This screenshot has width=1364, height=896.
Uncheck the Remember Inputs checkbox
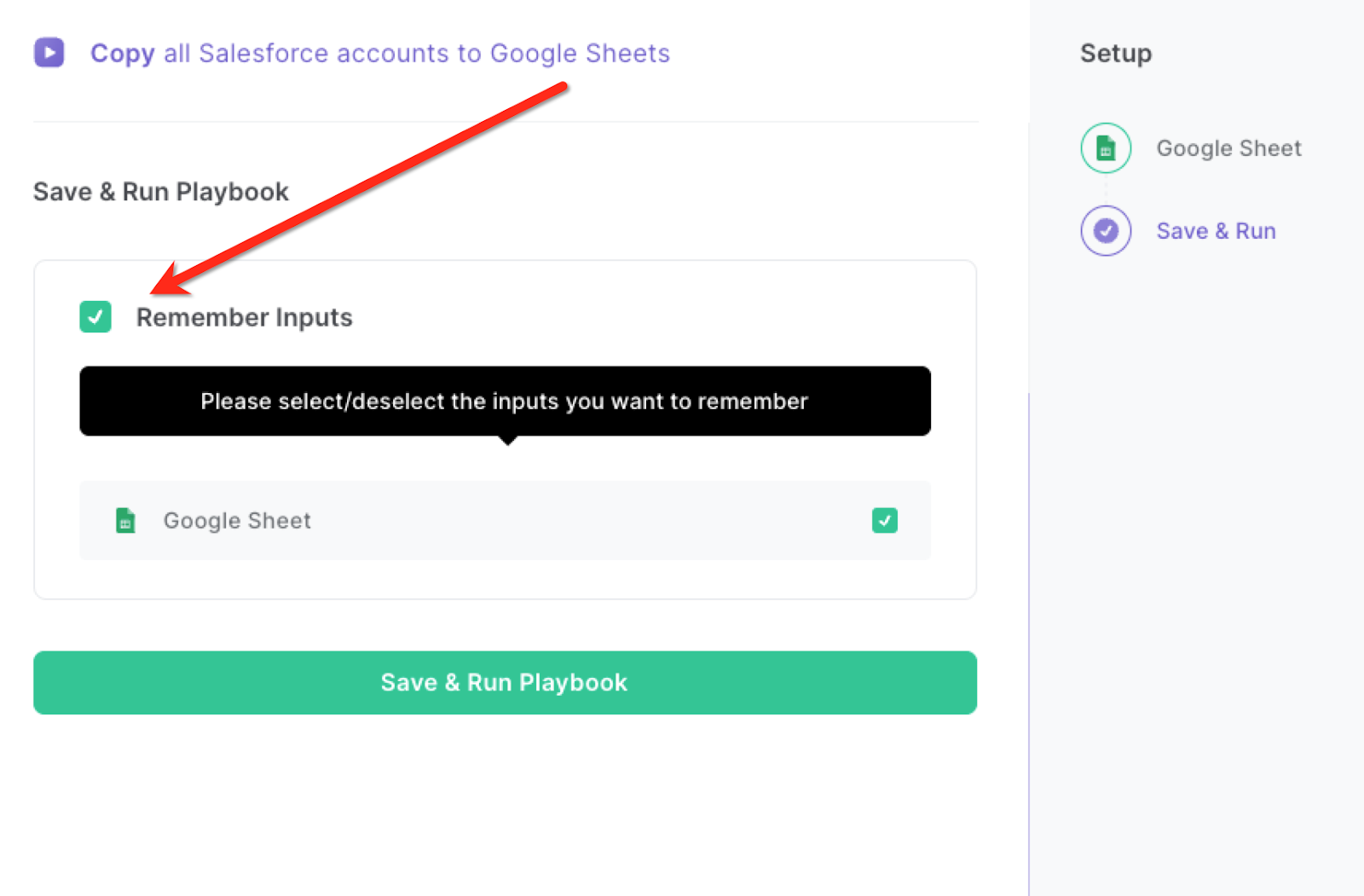[x=95, y=316]
